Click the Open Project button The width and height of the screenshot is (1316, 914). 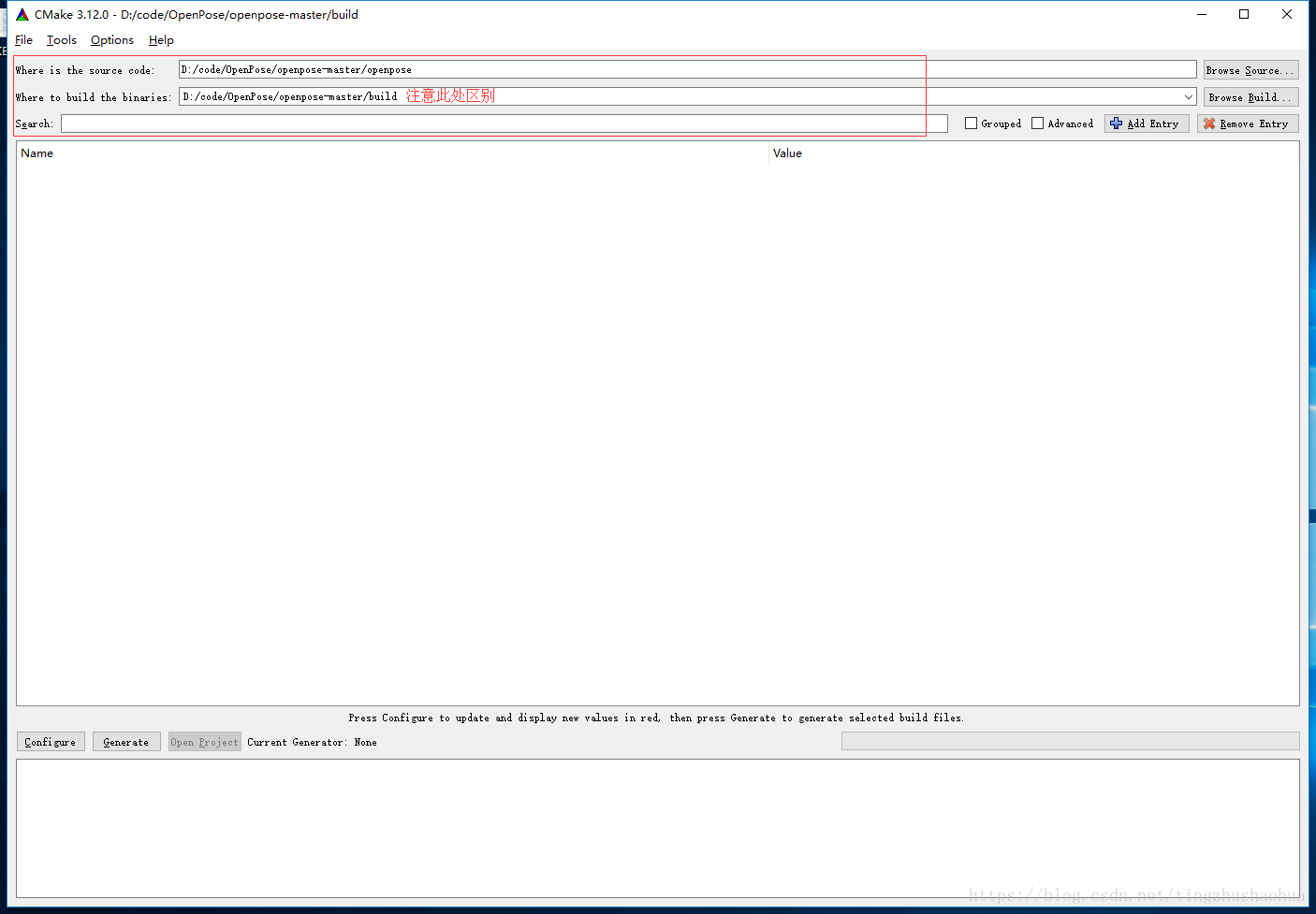(205, 742)
